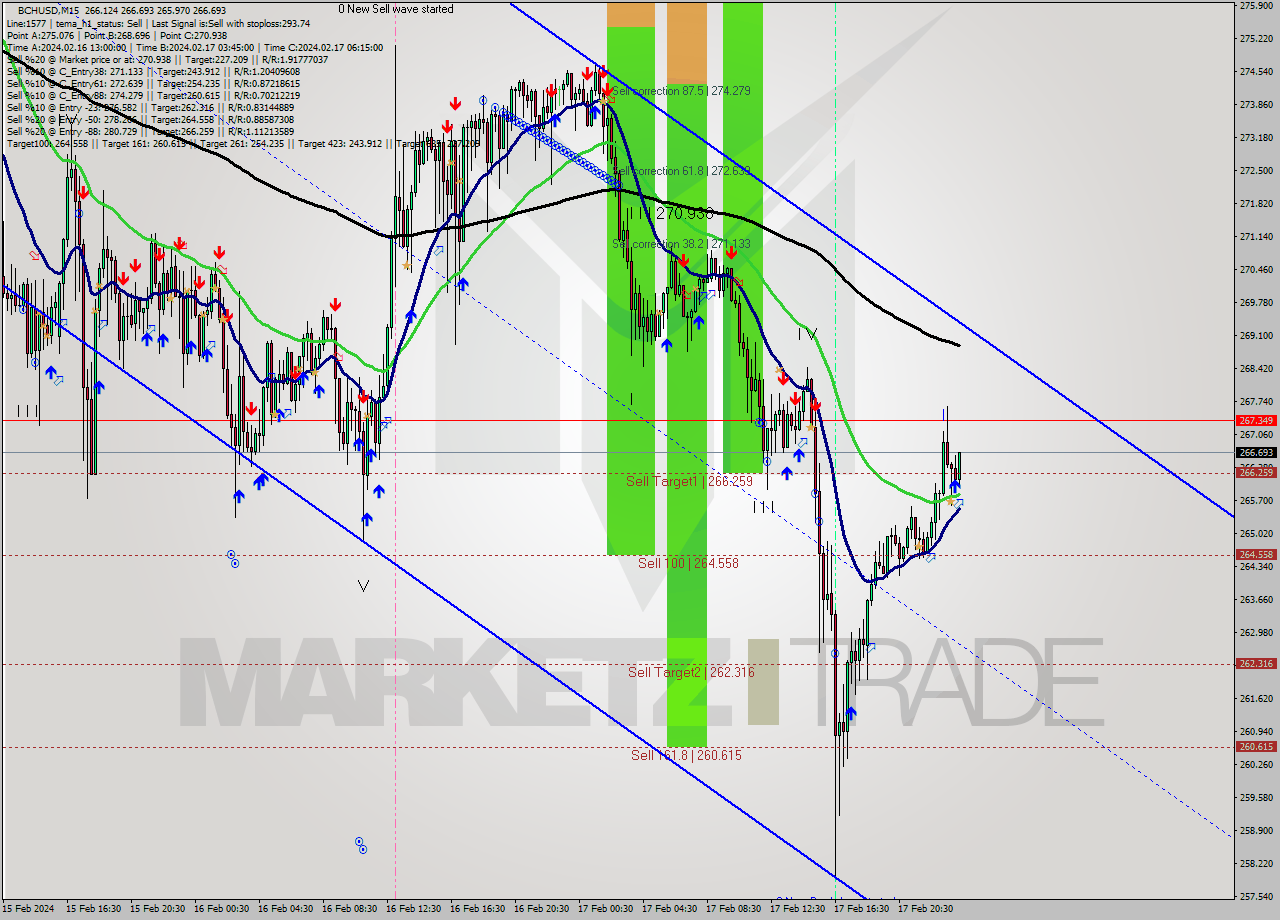The height and width of the screenshot is (920, 1280).
Task: Click the '15 Feb 20:30' time label
Action: pyautogui.click(x=158, y=909)
